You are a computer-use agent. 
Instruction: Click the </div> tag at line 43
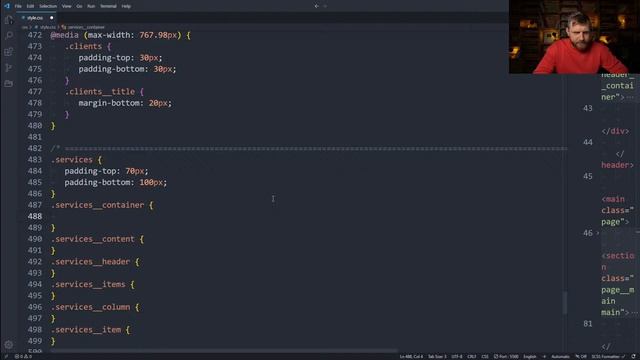[615, 131]
